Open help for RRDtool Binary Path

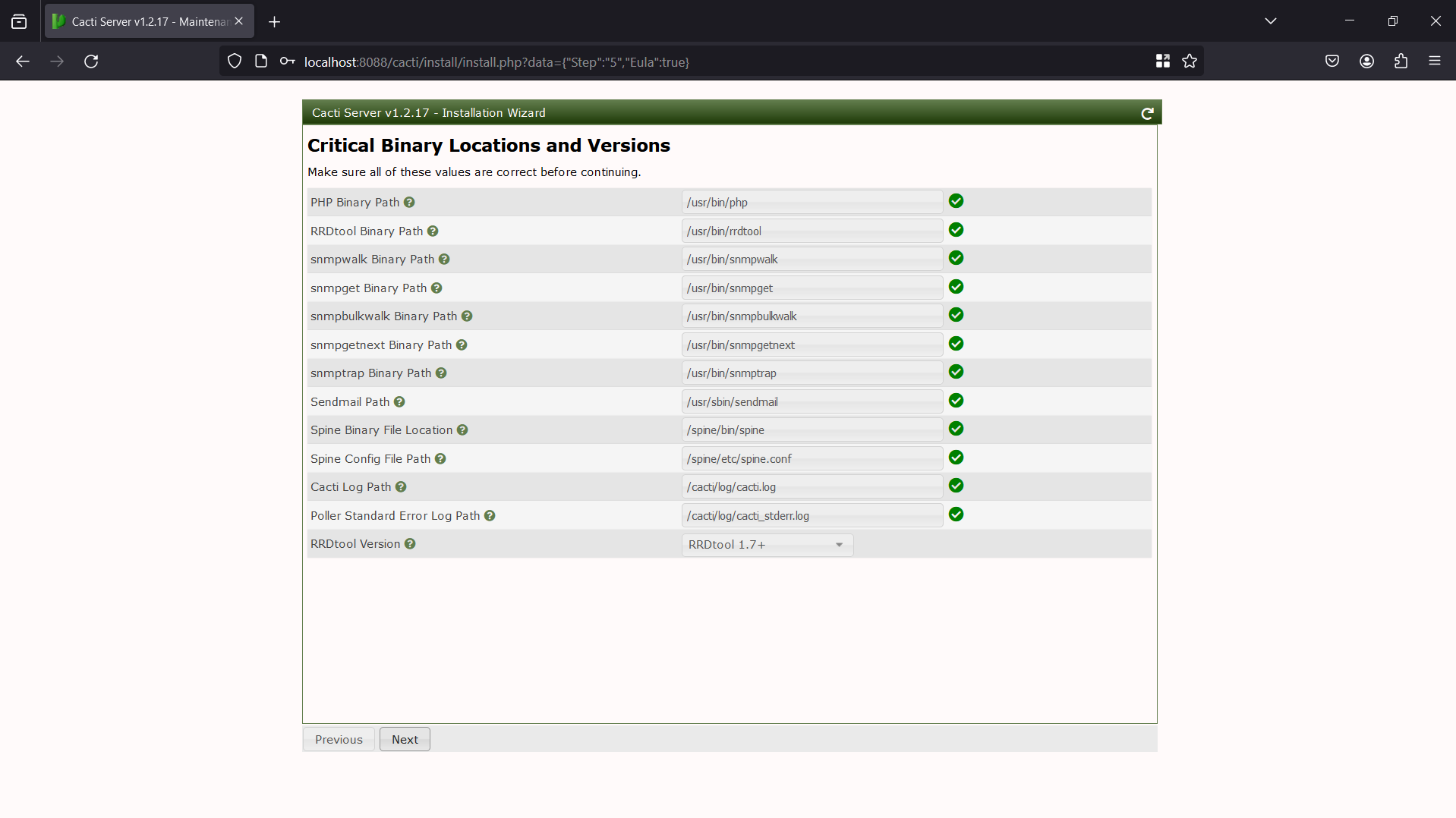click(433, 231)
